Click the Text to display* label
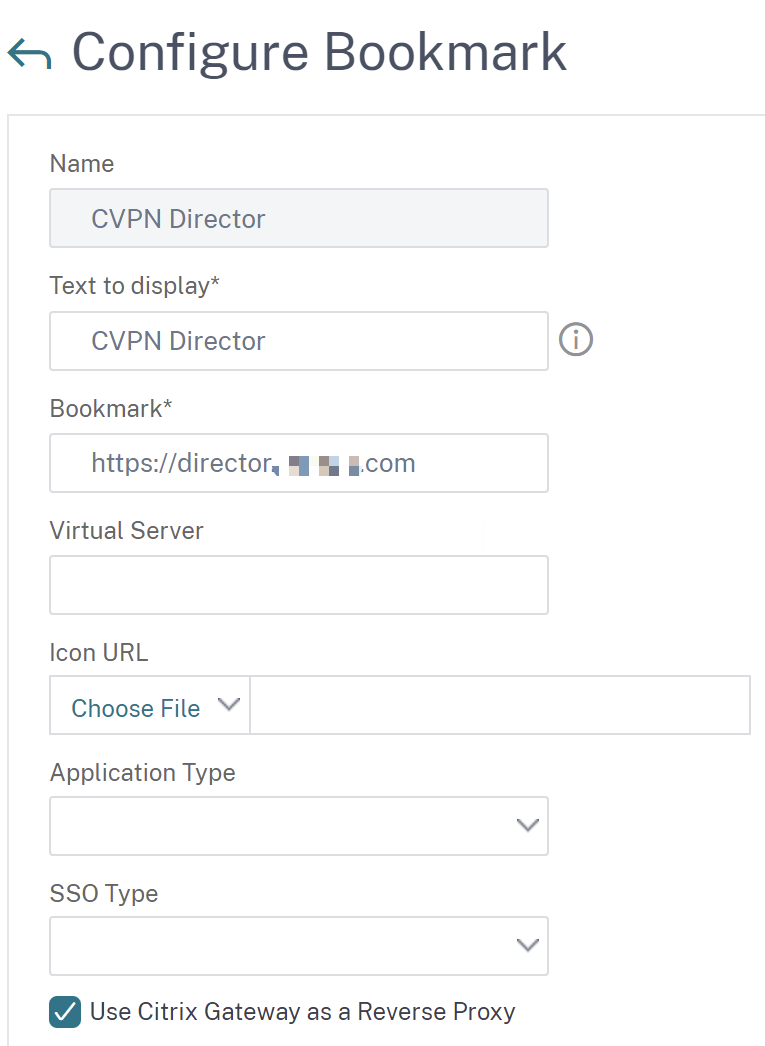The height and width of the screenshot is (1046, 765). click(134, 286)
